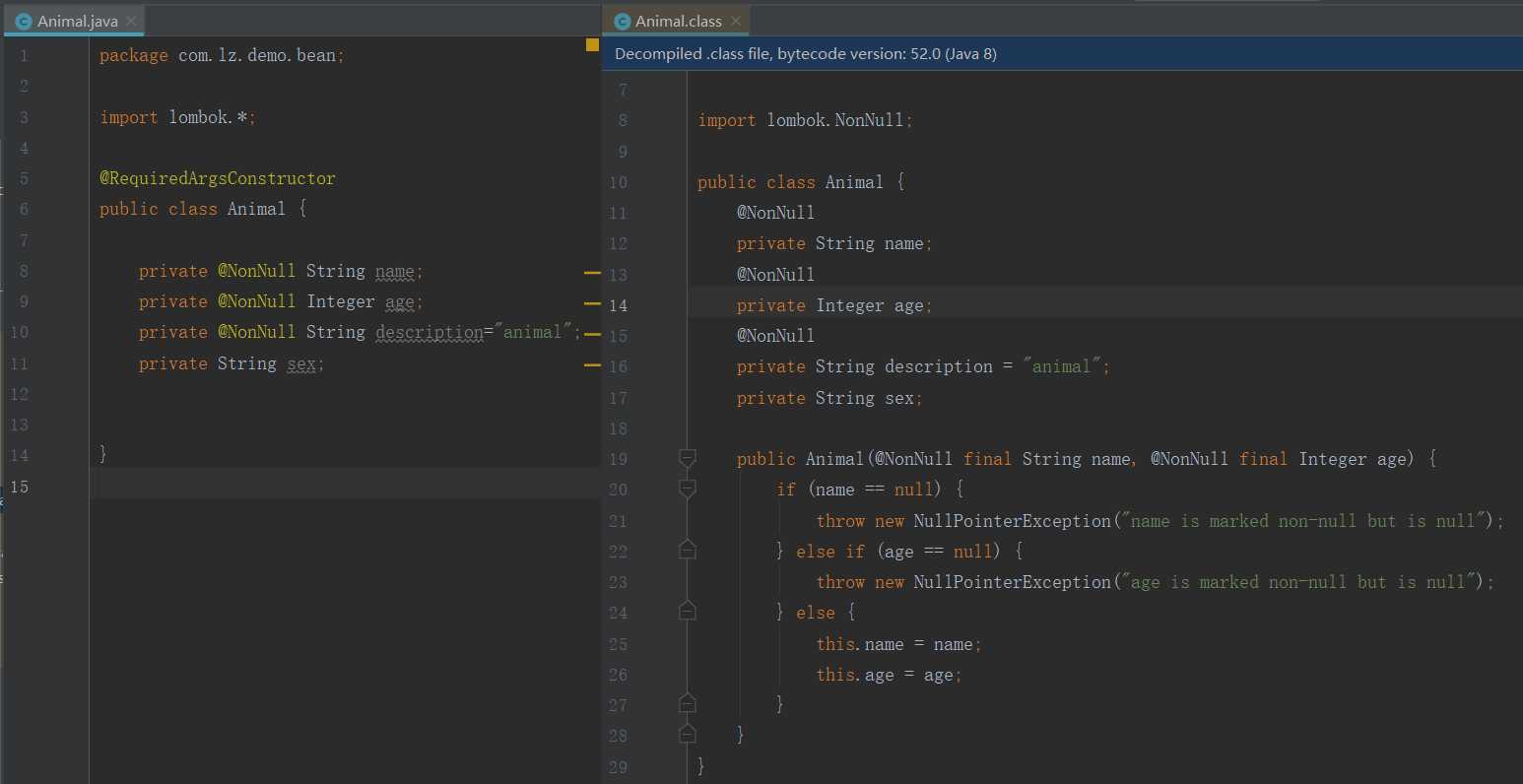
Task: Click the 'Decompiled .class file' banner text
Action: coord(805,54)
